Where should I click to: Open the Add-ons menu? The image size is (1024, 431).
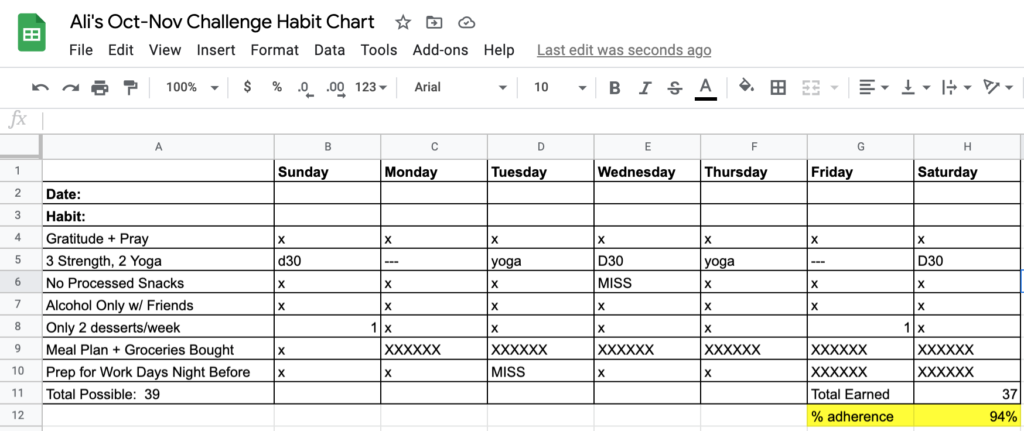[x=440, y=50]
